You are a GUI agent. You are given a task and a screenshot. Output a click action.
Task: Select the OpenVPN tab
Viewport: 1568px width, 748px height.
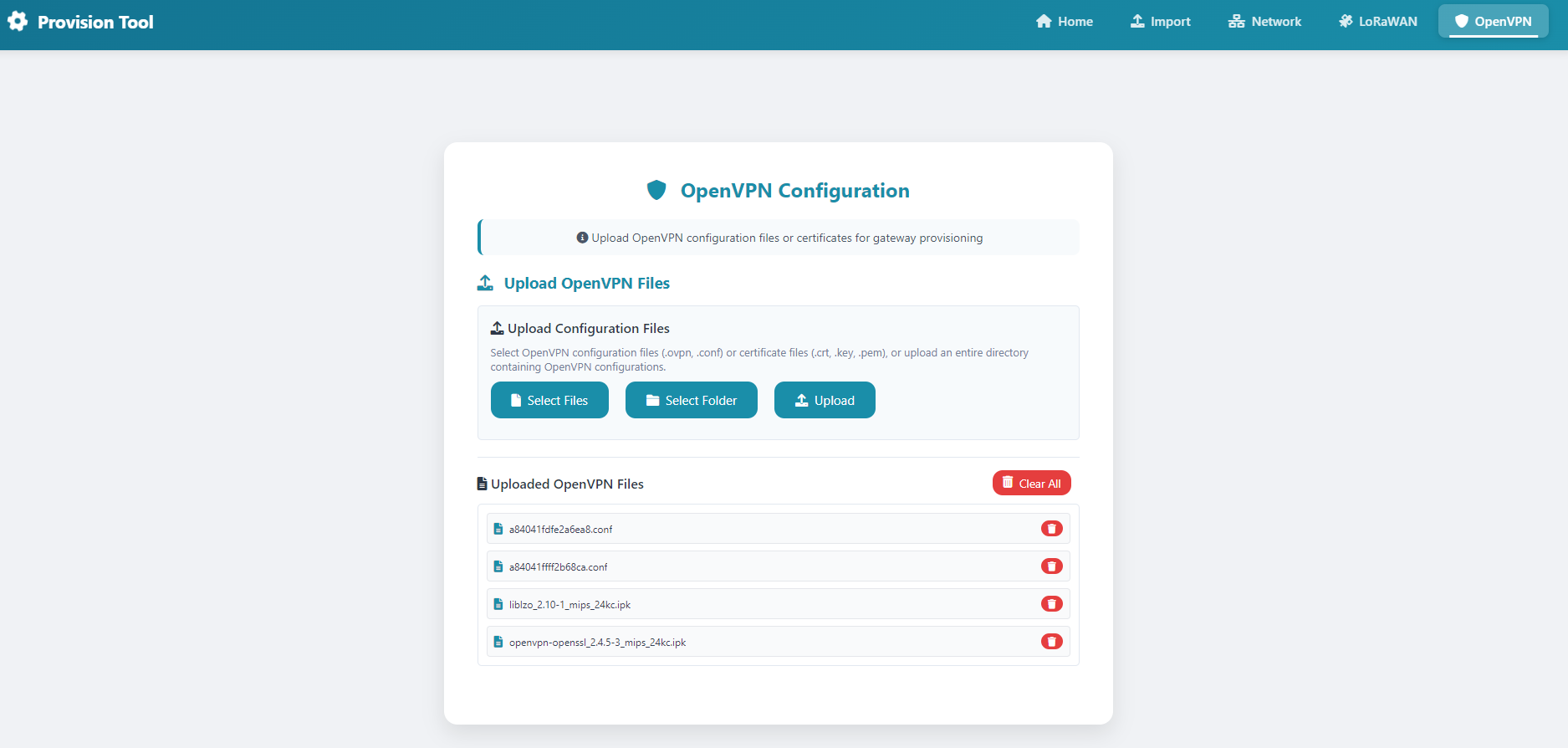pos(1493,22)
